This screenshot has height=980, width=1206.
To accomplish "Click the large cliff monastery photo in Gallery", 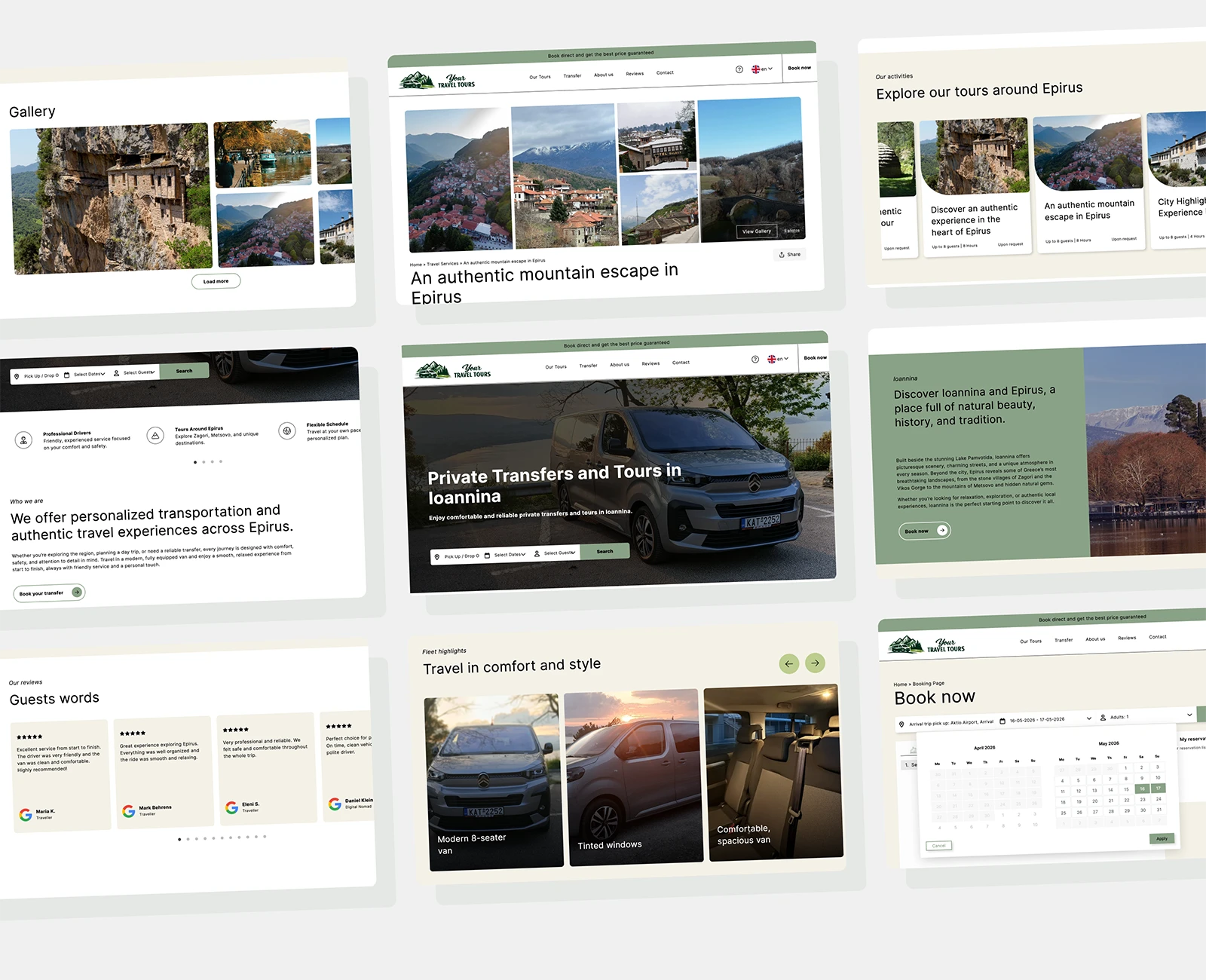I will [112, 199].
